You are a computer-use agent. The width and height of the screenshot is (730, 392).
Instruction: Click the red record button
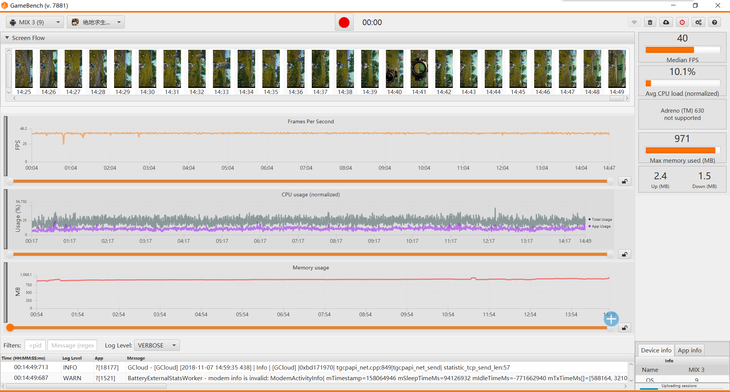tap(344, 22)
